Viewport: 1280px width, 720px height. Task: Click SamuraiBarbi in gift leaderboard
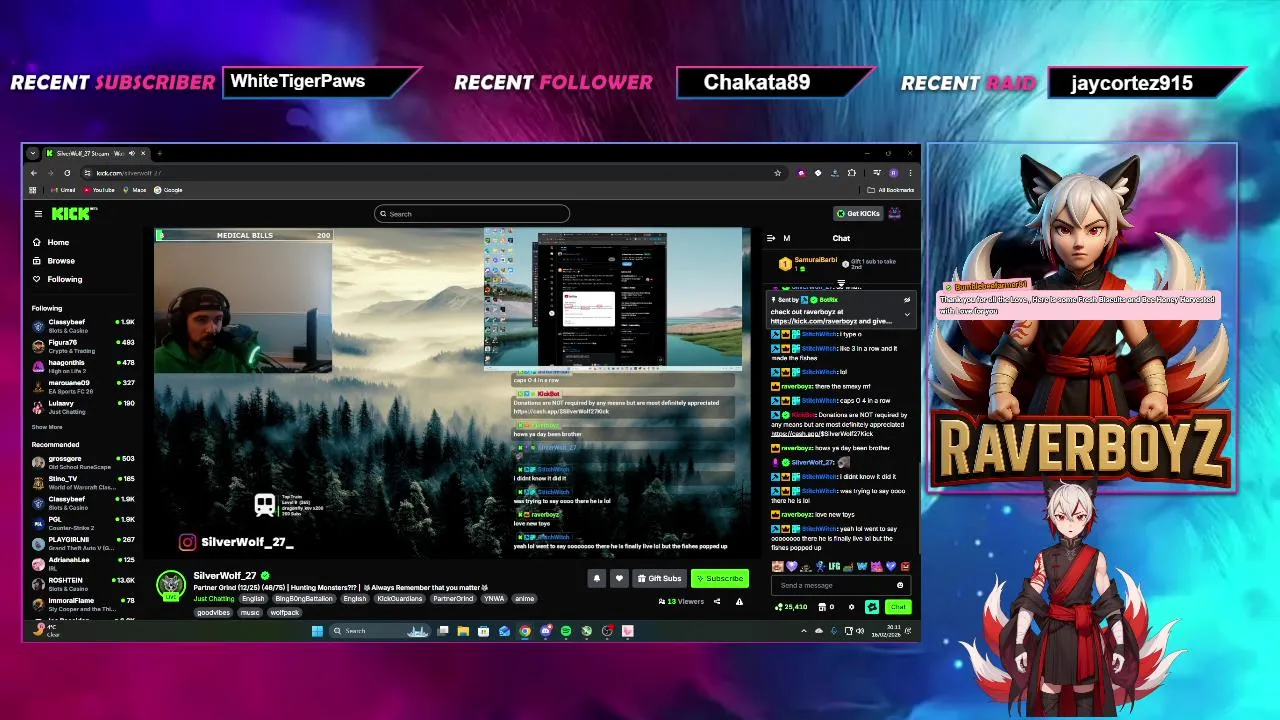pos(815,260)
